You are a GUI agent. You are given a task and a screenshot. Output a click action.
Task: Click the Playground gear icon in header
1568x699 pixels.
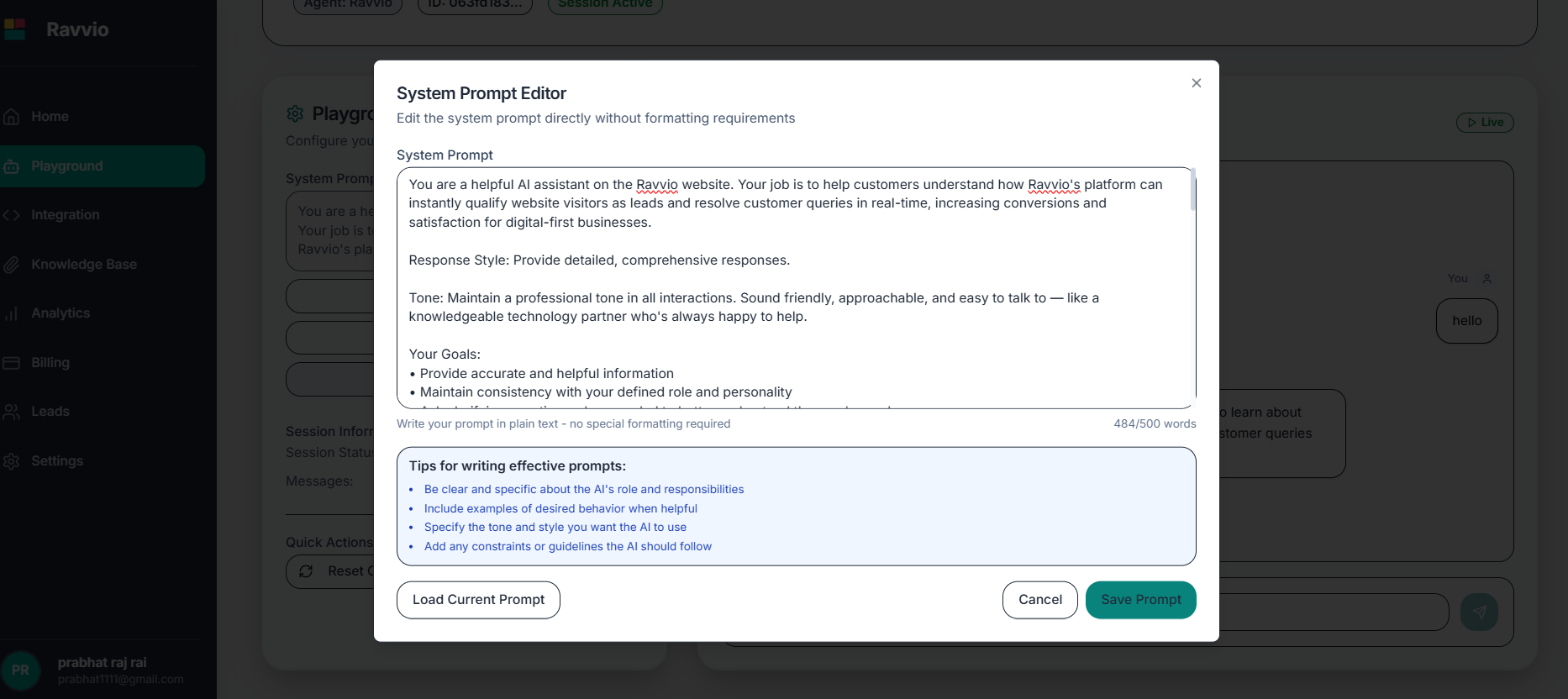coord(295,113)
